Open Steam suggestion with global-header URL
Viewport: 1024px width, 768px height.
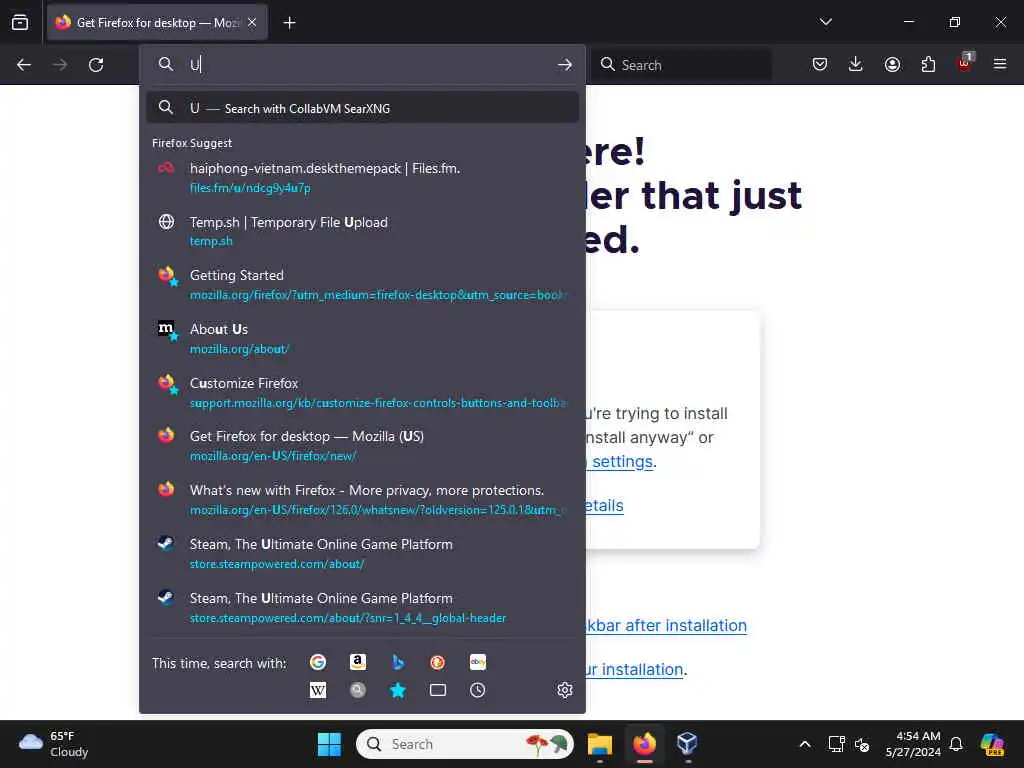coord(362,607)
